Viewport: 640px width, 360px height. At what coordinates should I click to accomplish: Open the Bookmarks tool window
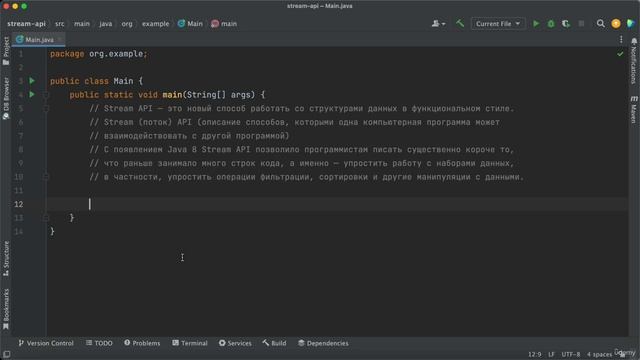click(6, 309)
